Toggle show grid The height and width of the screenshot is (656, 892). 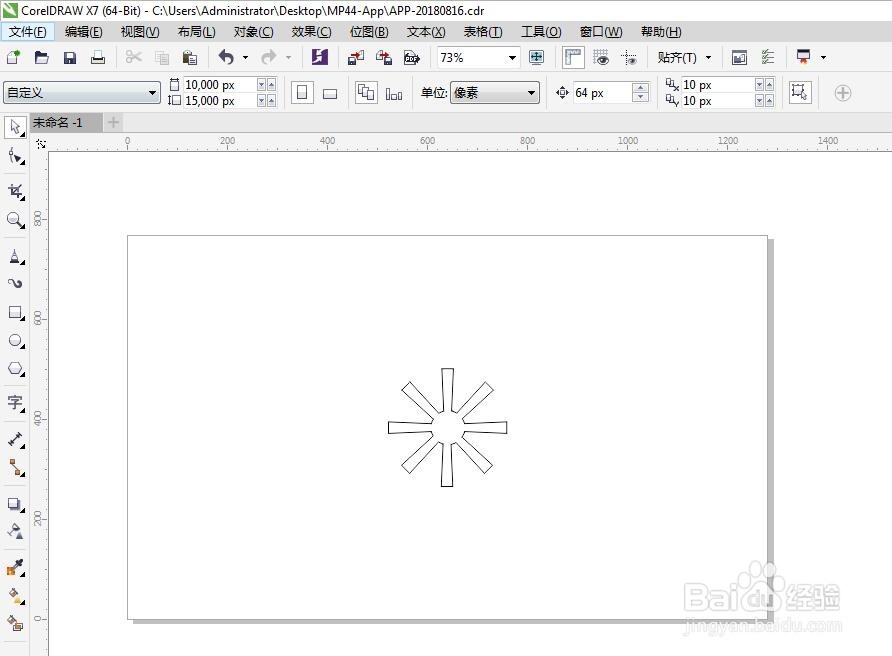pos(601,57)
